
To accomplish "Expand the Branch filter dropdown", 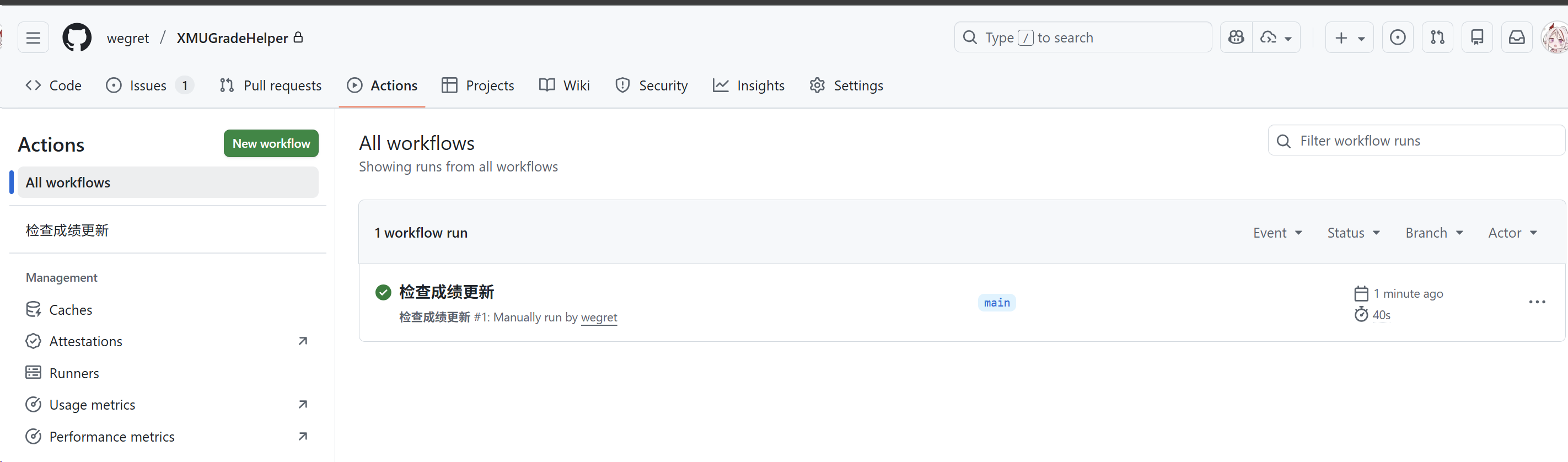I will click(x=1435, y=233).
